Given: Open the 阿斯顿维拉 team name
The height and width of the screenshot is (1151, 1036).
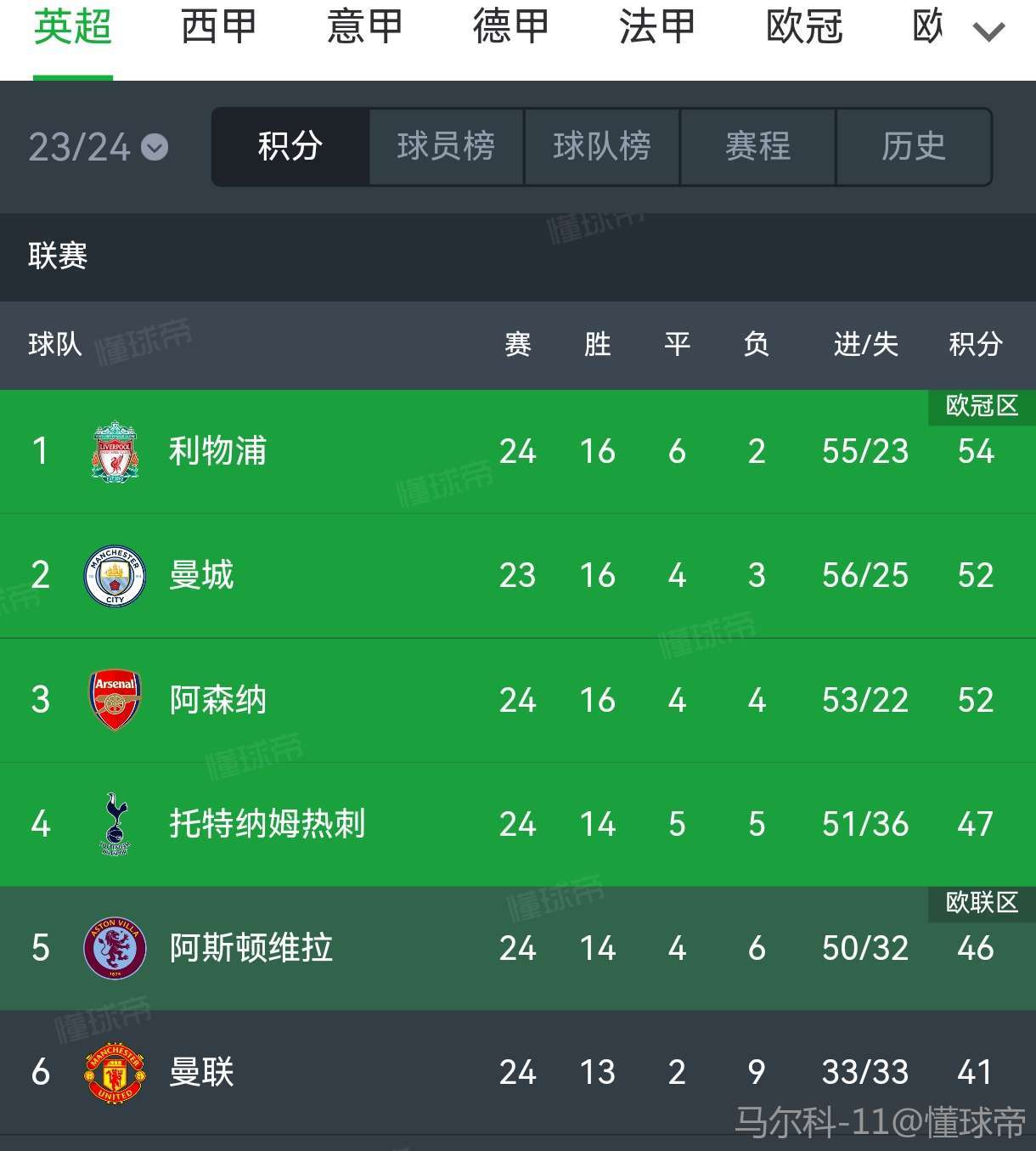Looking at the screenshot, I should [251, 948].
